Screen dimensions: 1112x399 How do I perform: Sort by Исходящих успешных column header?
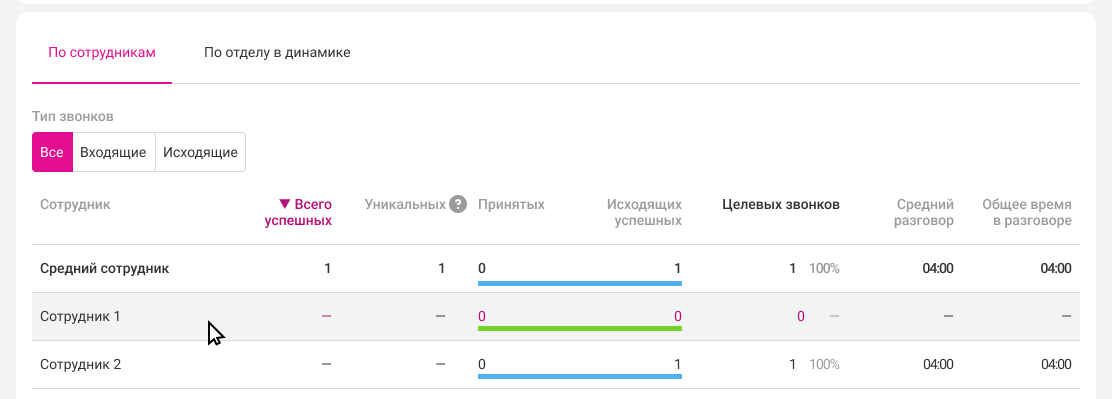point(645,213)
